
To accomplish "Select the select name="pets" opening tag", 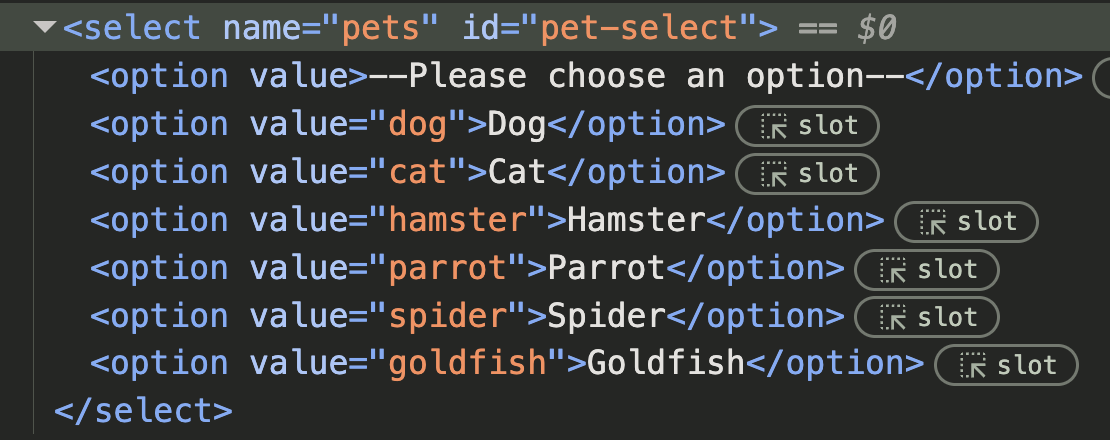I will [x=420, y=28].
